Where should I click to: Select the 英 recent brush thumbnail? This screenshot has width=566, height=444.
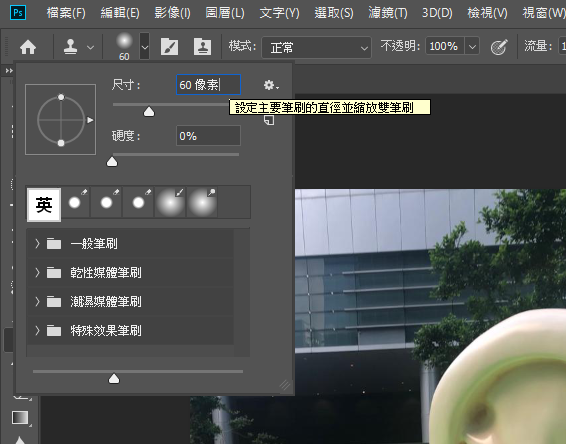pos(44,204)
